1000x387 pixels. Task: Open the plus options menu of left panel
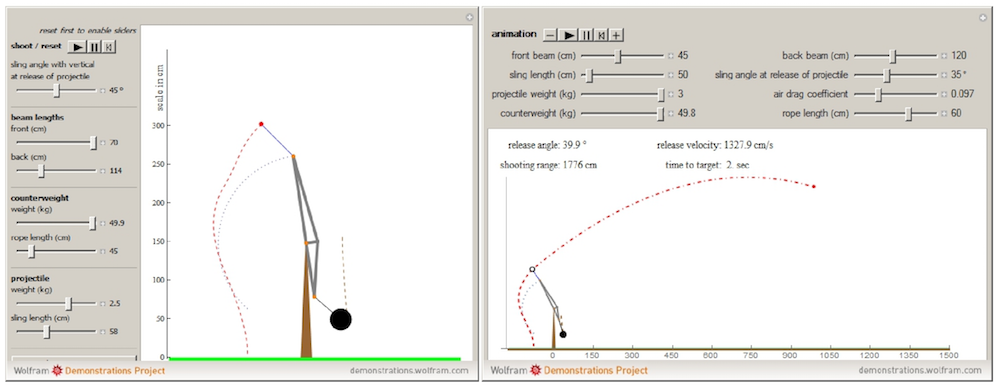click(469, 17)
